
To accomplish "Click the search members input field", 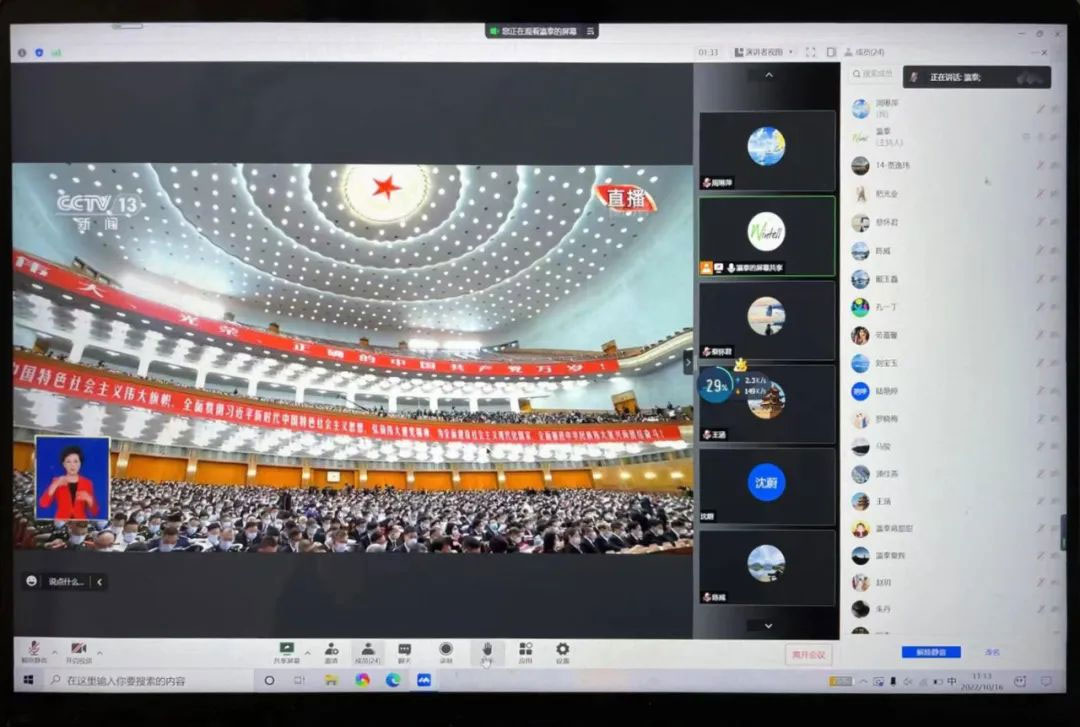I will coord(873,74).
